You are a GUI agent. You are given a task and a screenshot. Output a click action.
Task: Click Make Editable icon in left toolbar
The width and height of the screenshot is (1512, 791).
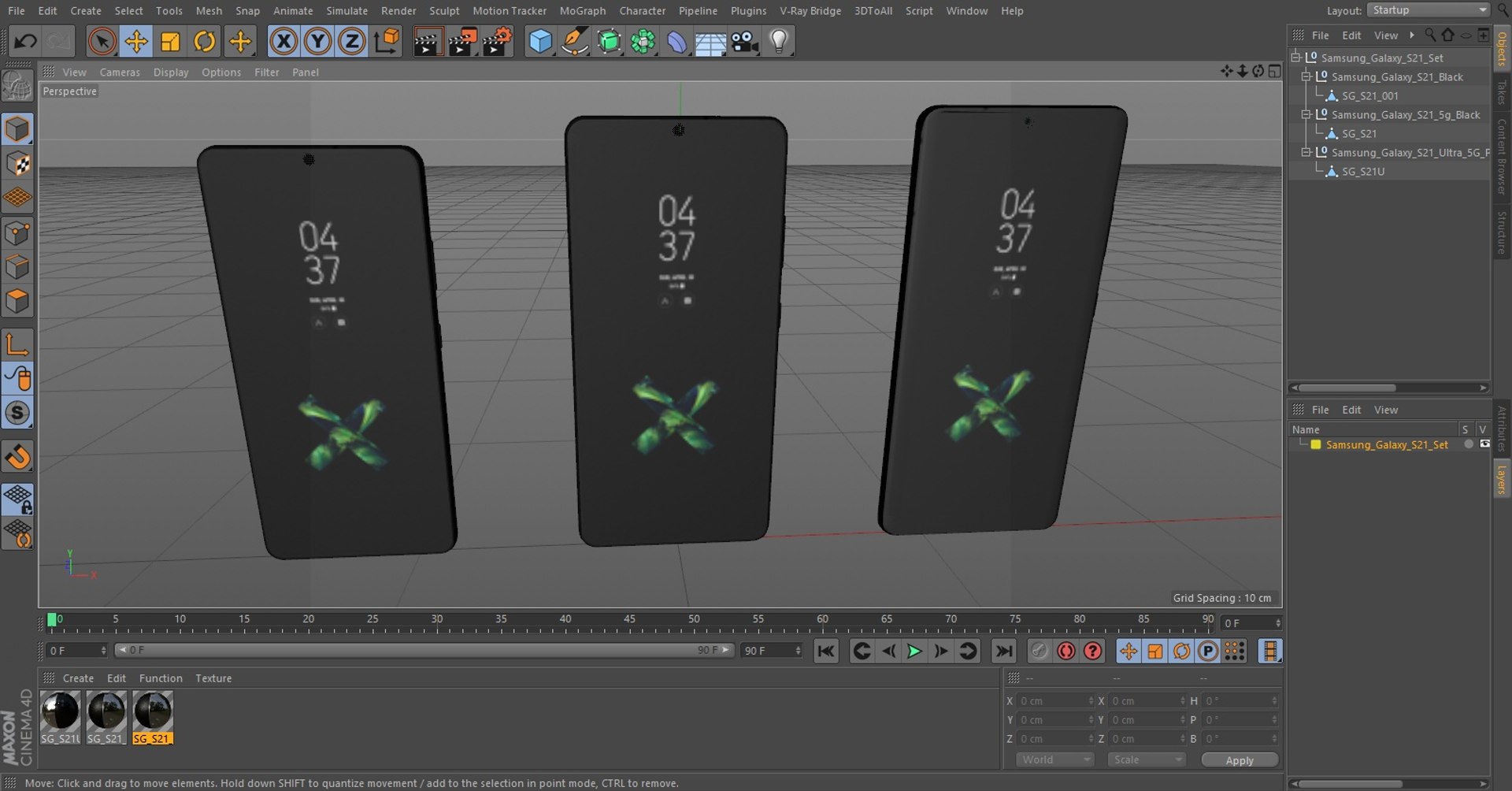[x=17, y=87]
